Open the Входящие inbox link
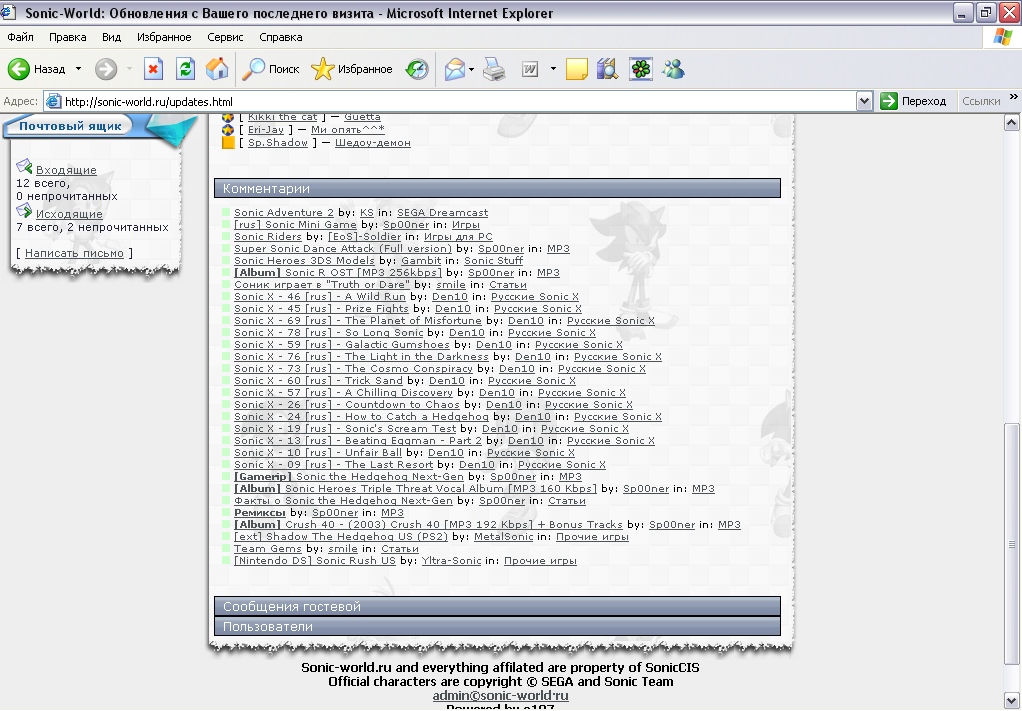 click(66, 170)
